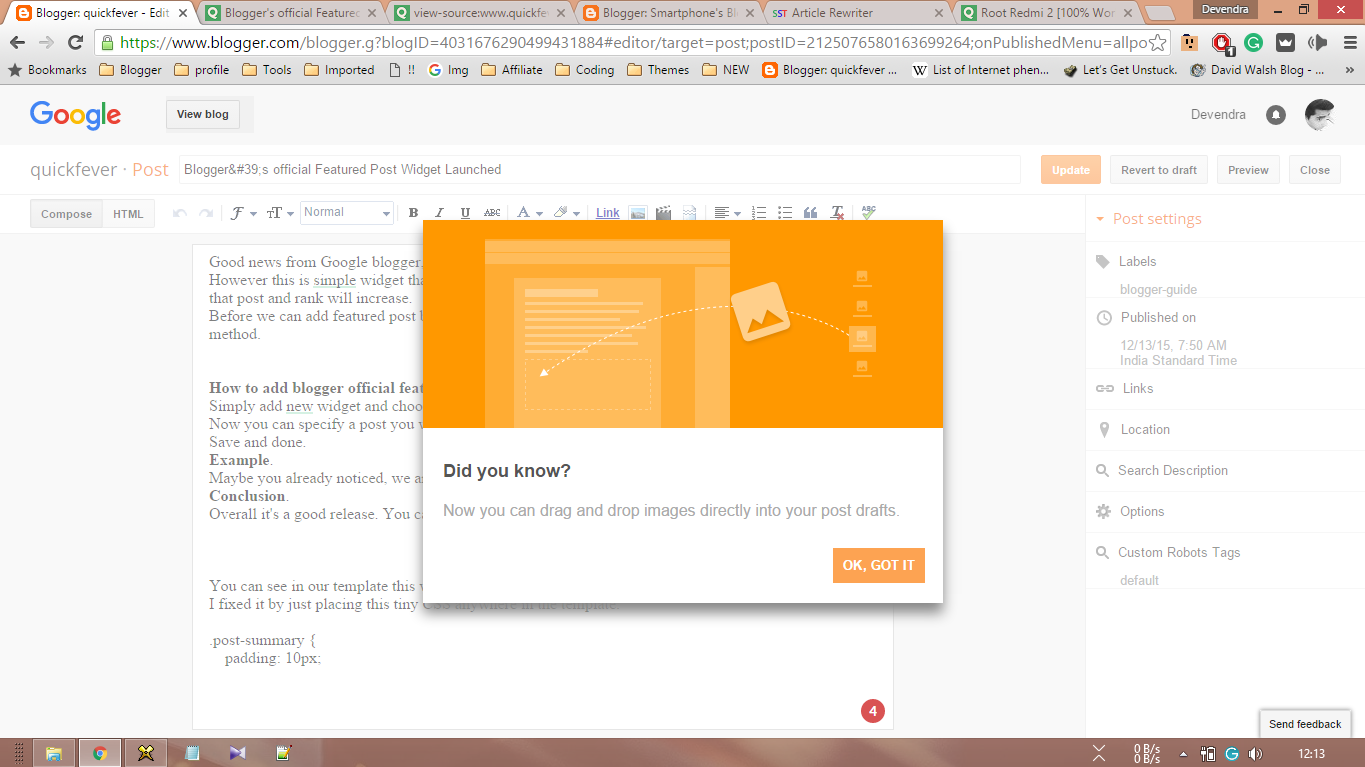This screenshot has height=767, width=1365.
Task: Toggle underline formatting
Action: coord(465,212)
